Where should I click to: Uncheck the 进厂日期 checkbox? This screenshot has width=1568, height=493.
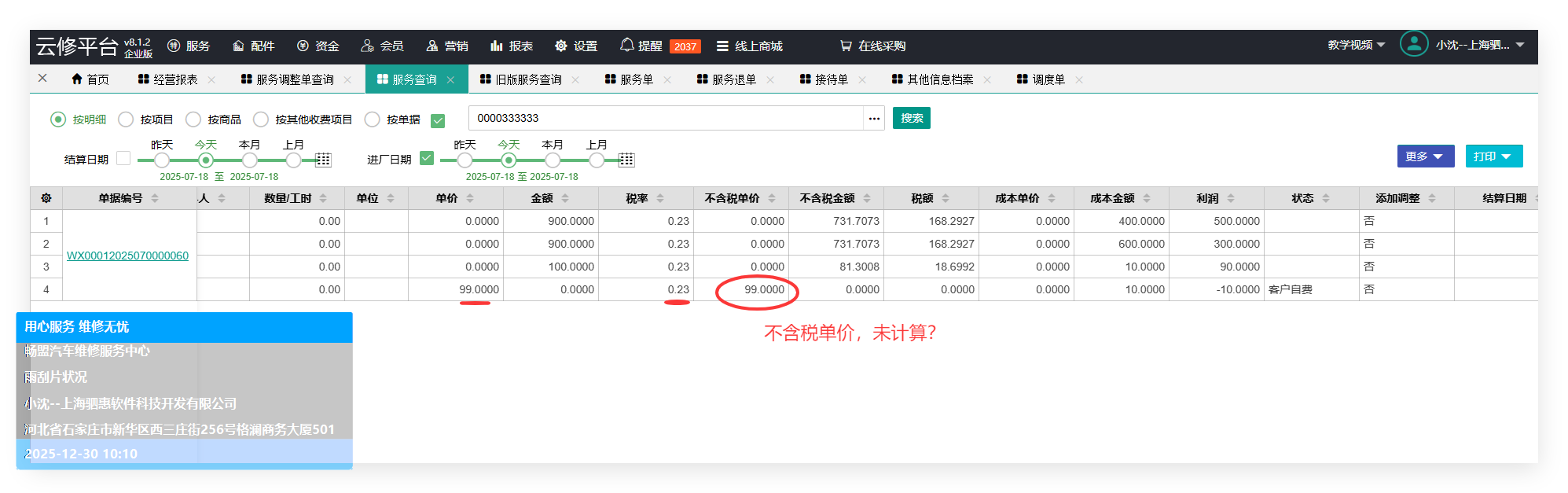(427, 158)
